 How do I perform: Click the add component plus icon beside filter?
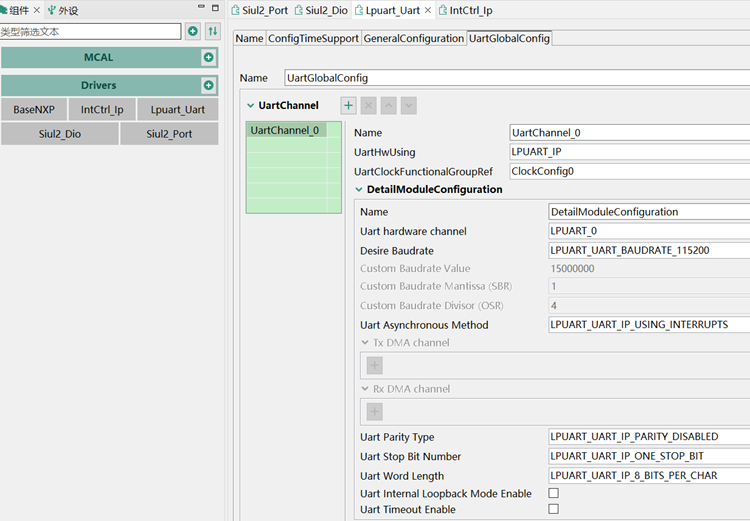pos(193,32)
